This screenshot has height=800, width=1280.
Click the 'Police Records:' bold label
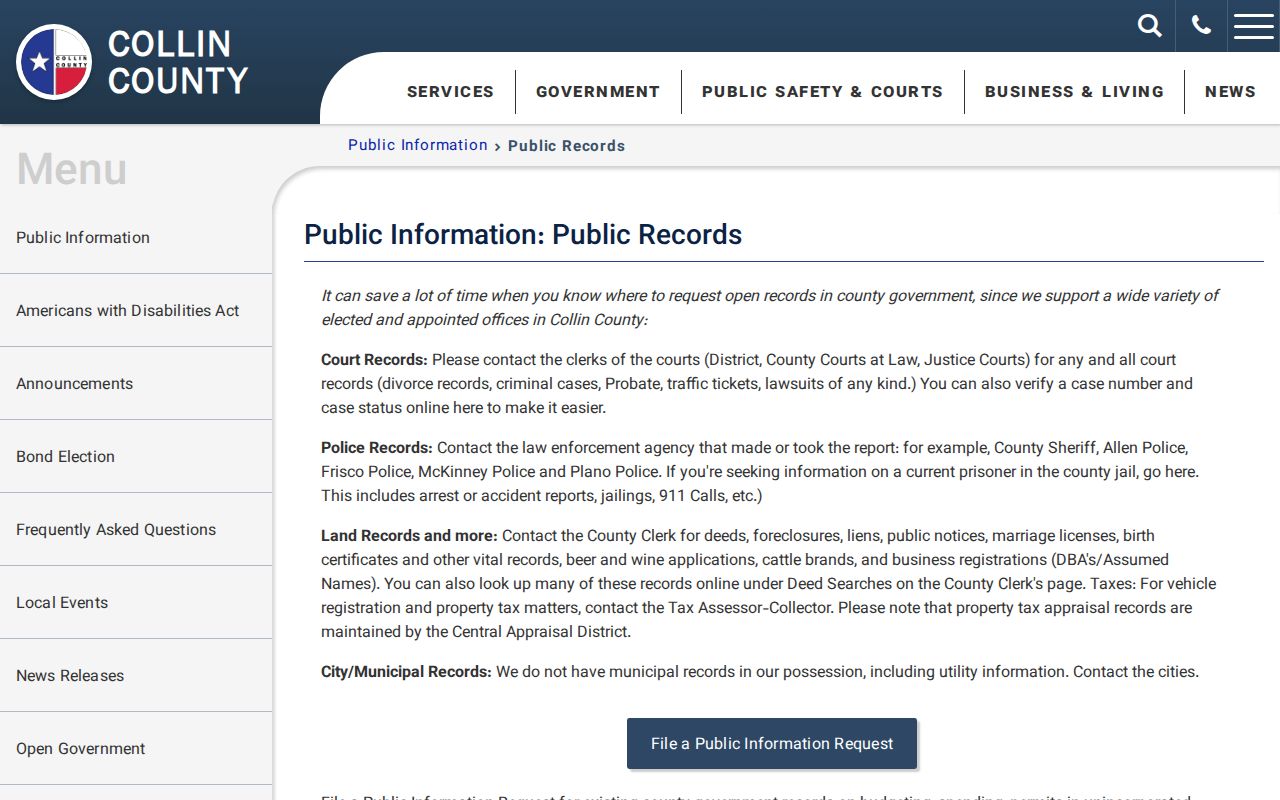click(x=377, y=448)
